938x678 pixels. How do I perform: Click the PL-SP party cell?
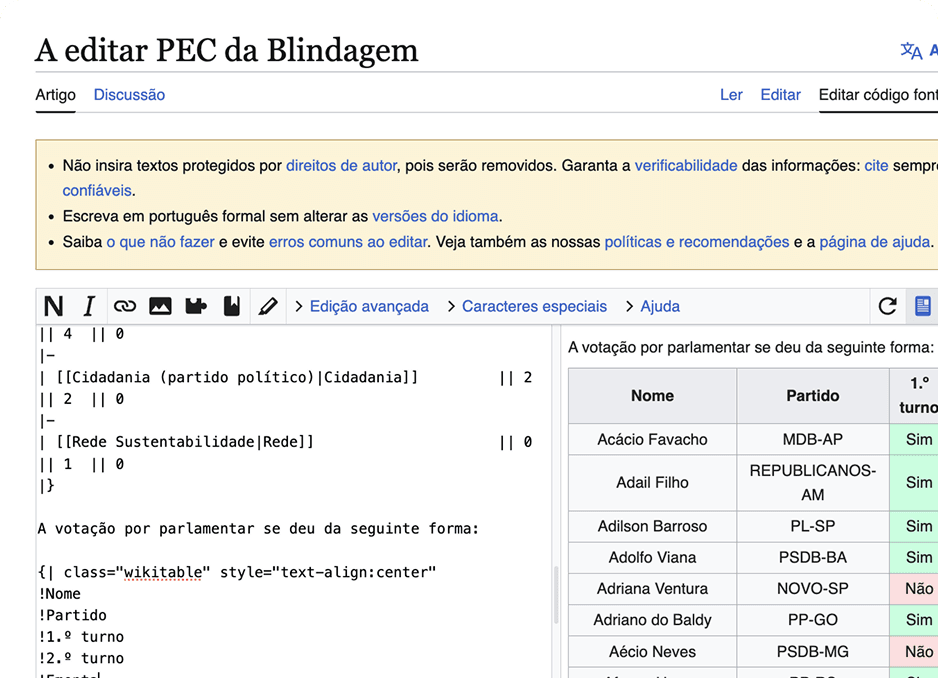tap(812, 526)
